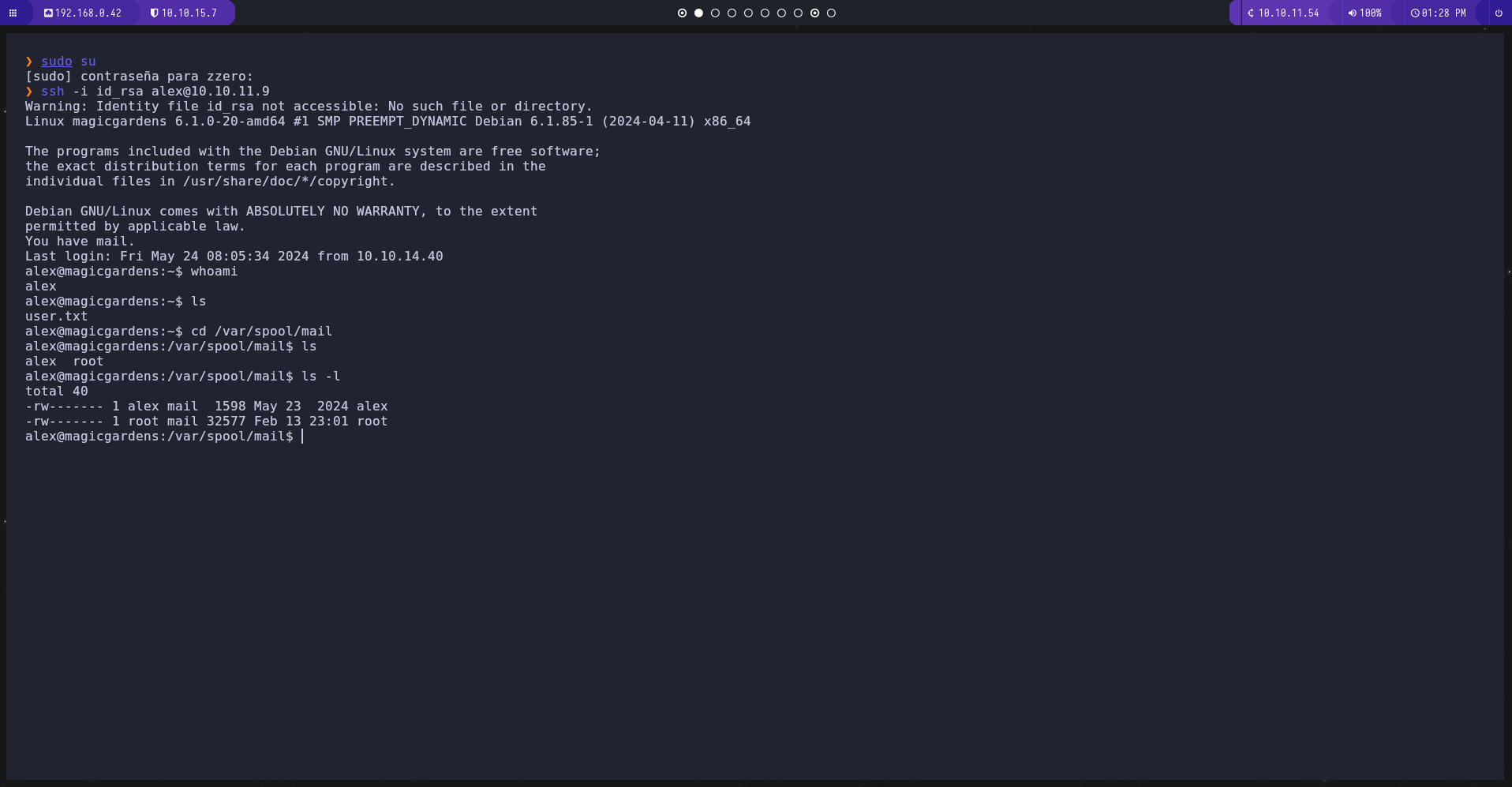The image size is (1512, 787).
Task: Click the clock showing 01:28 PM
Action: pos(1438,13)
